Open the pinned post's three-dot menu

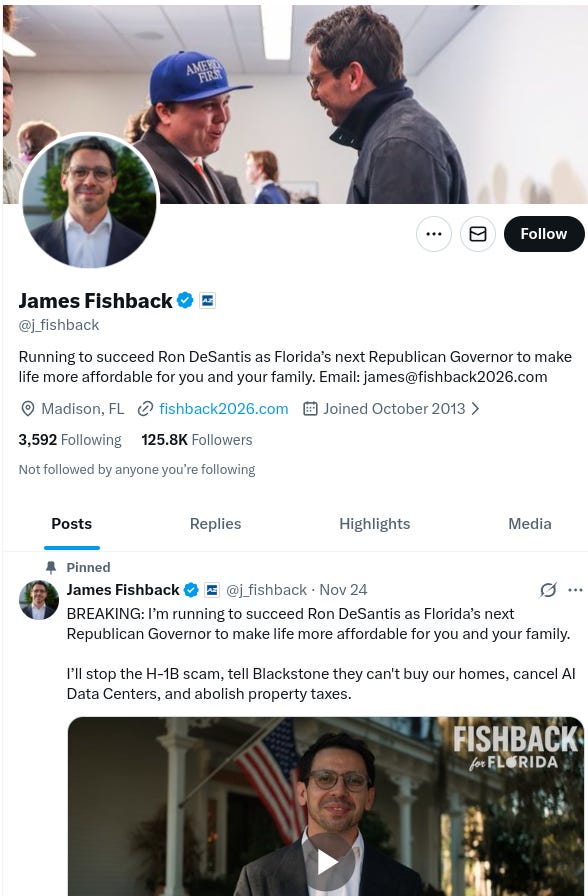point(575,590)
